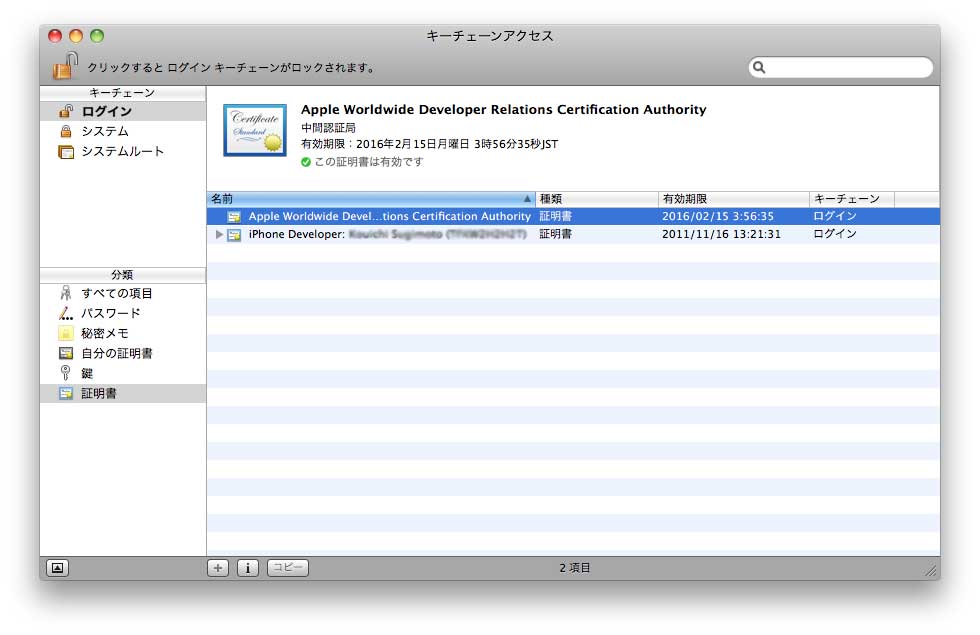The height and width of the screenshot is (635, 980).
Task: Click the info (i) button
Action: (248, 568)
